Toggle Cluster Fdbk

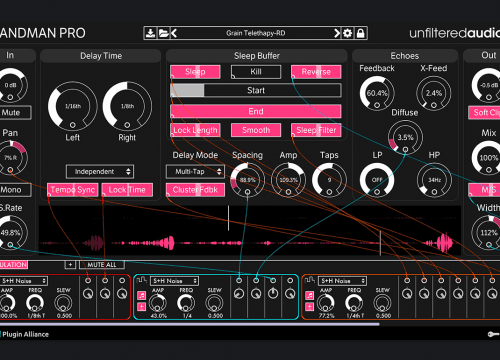[x=195, y=190]
